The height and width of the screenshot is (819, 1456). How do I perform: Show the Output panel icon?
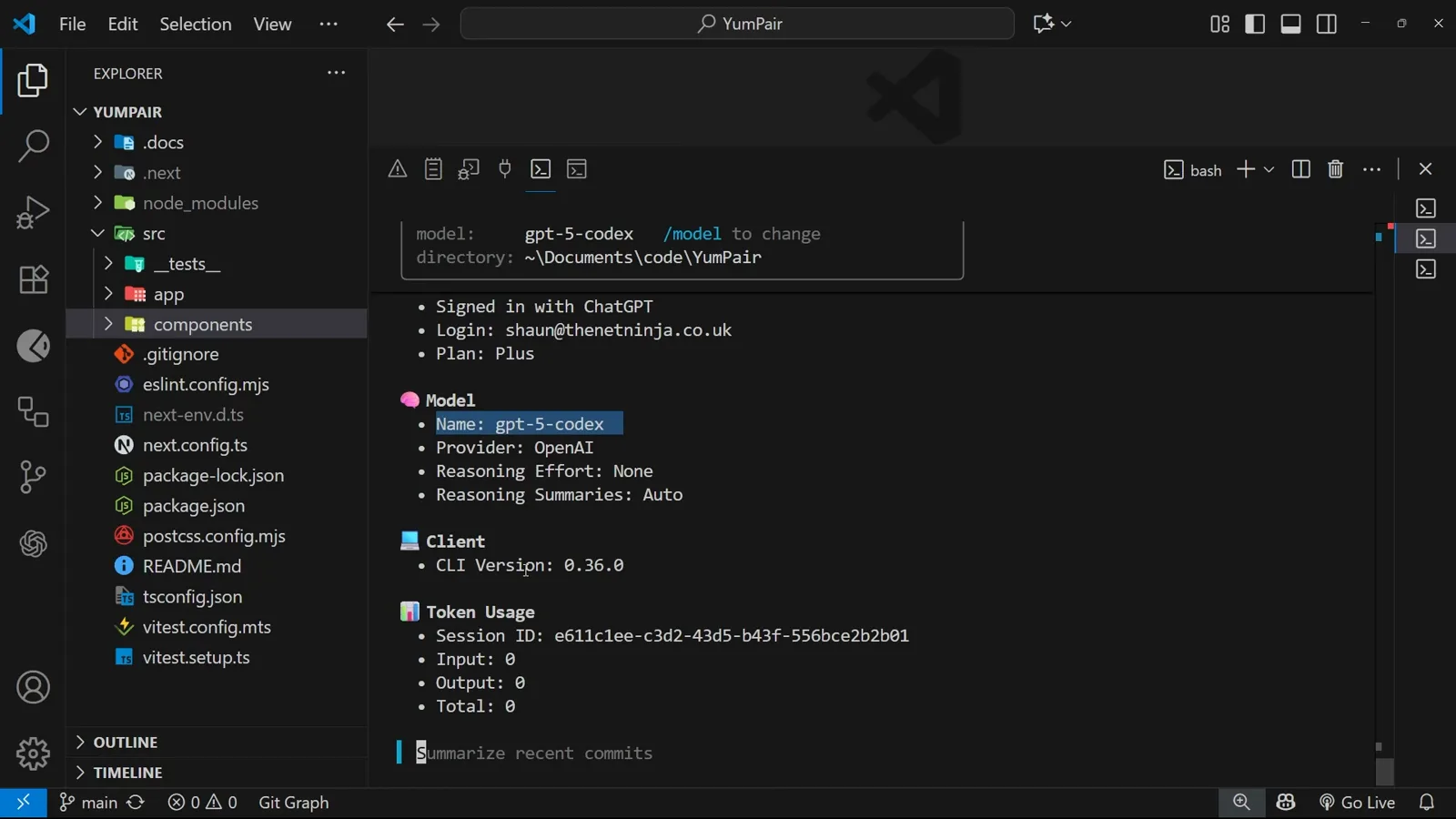(433, 169)
